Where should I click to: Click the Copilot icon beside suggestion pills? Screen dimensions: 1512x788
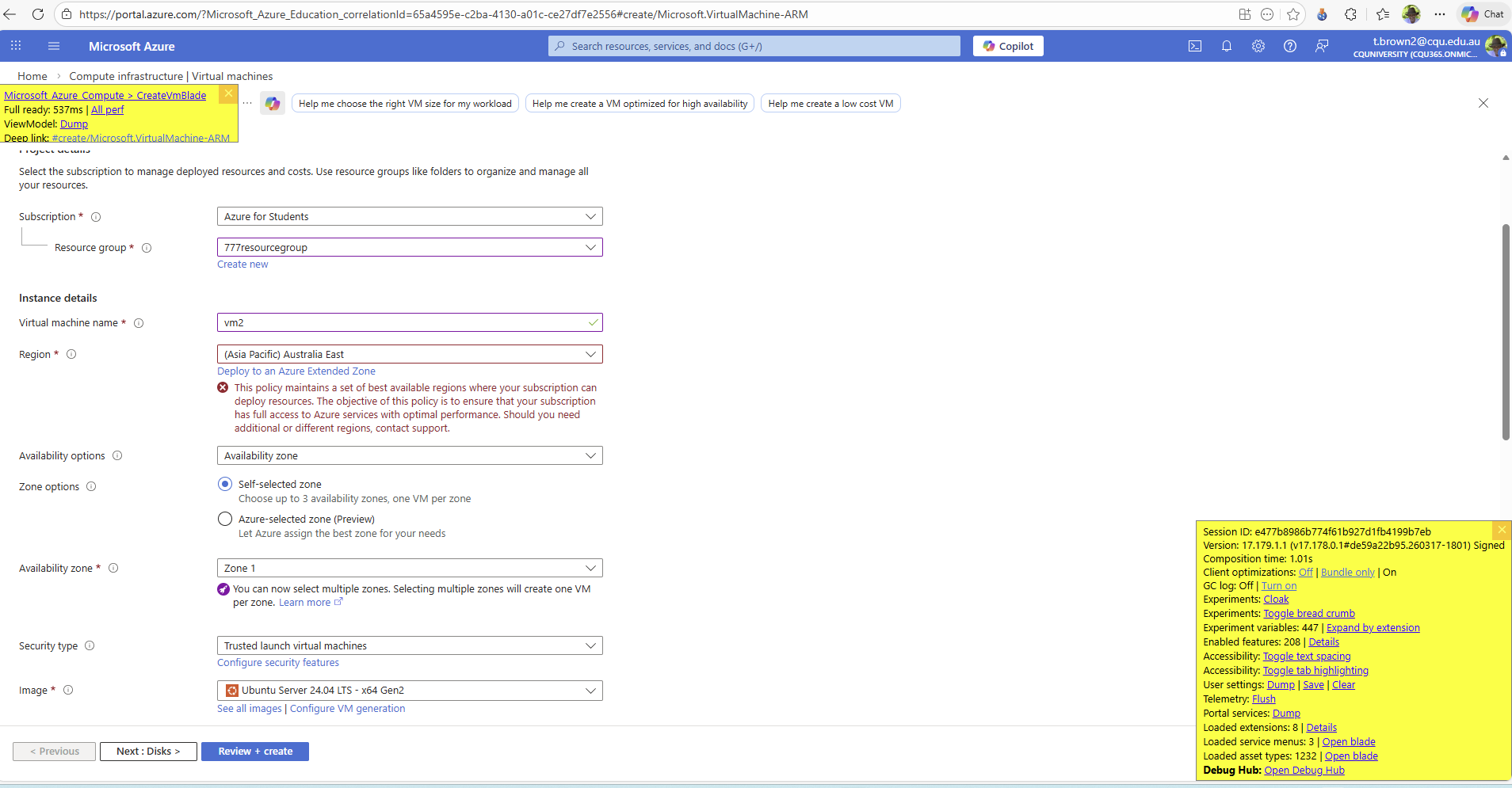(273, 104)
